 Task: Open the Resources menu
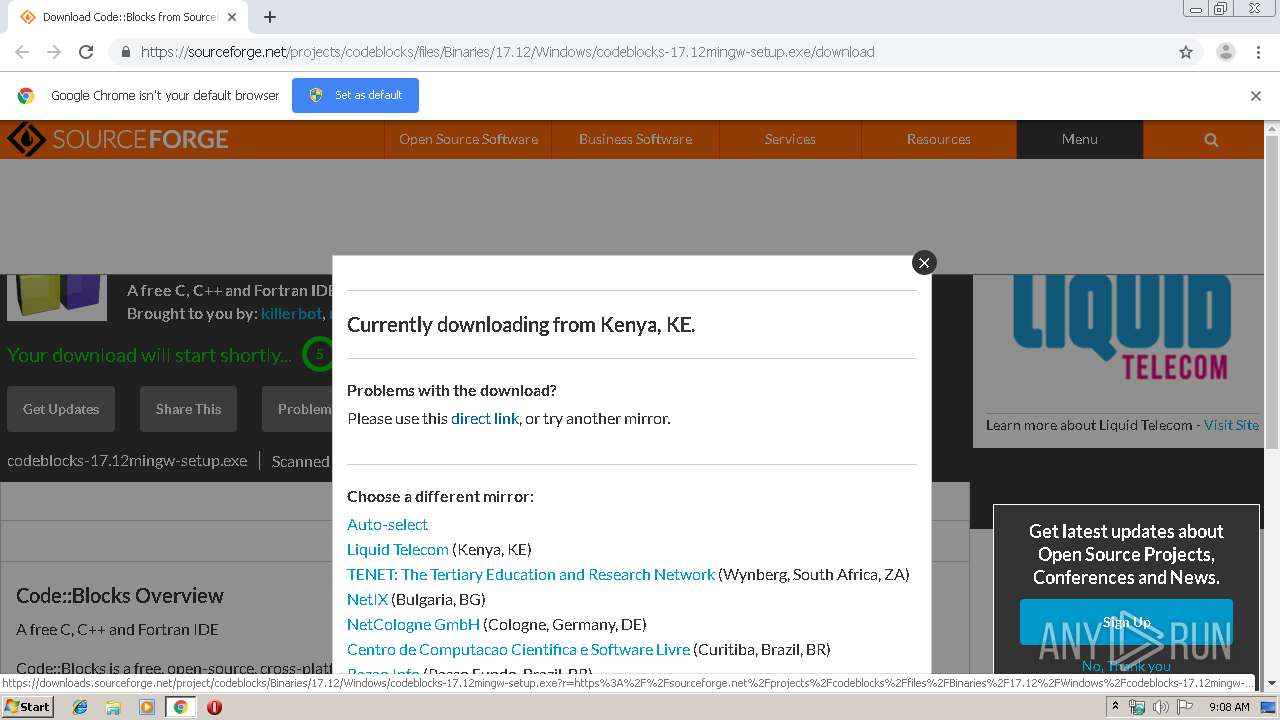[939, 139]
